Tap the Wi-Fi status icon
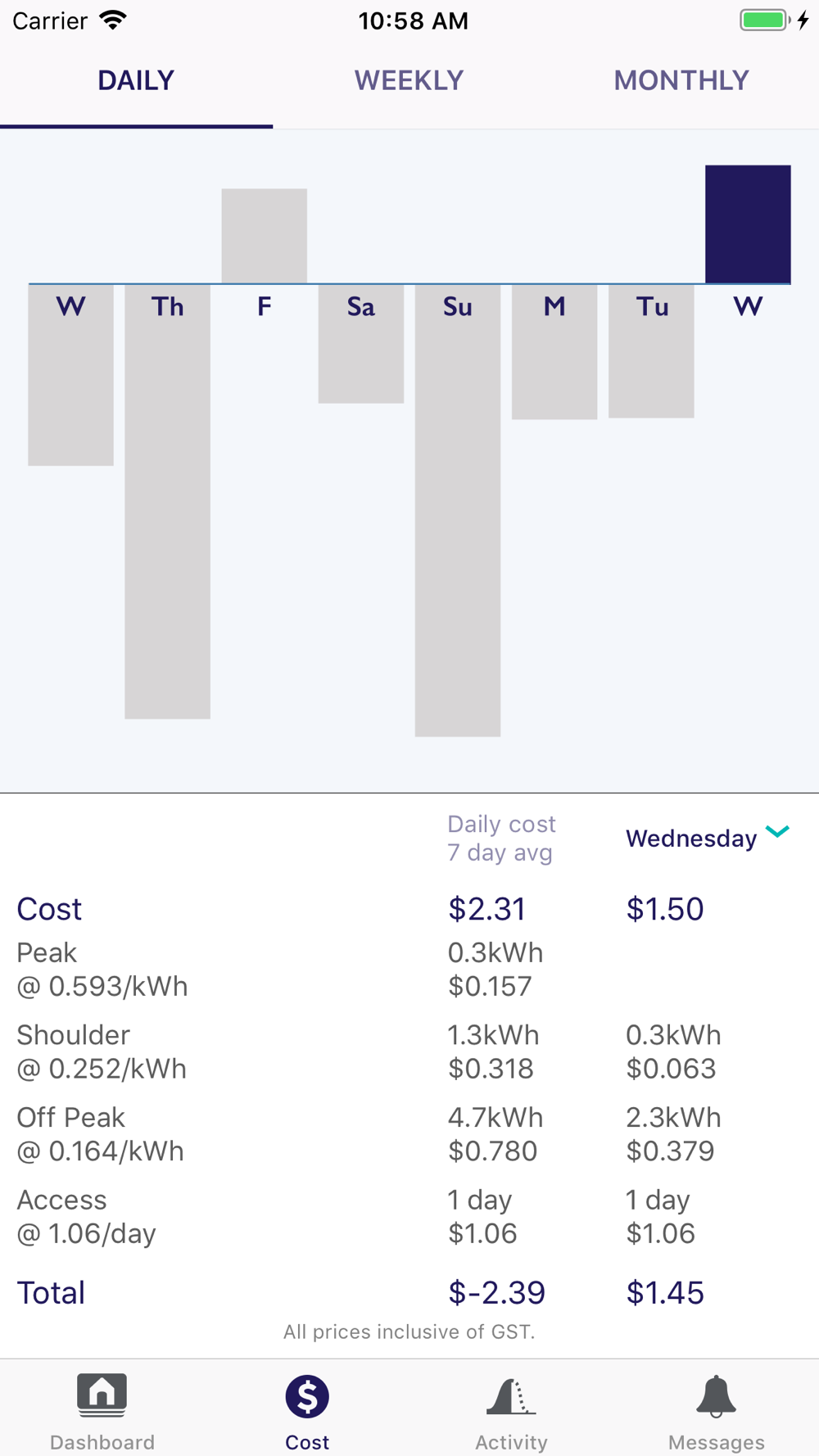 (x=113, y=20)
